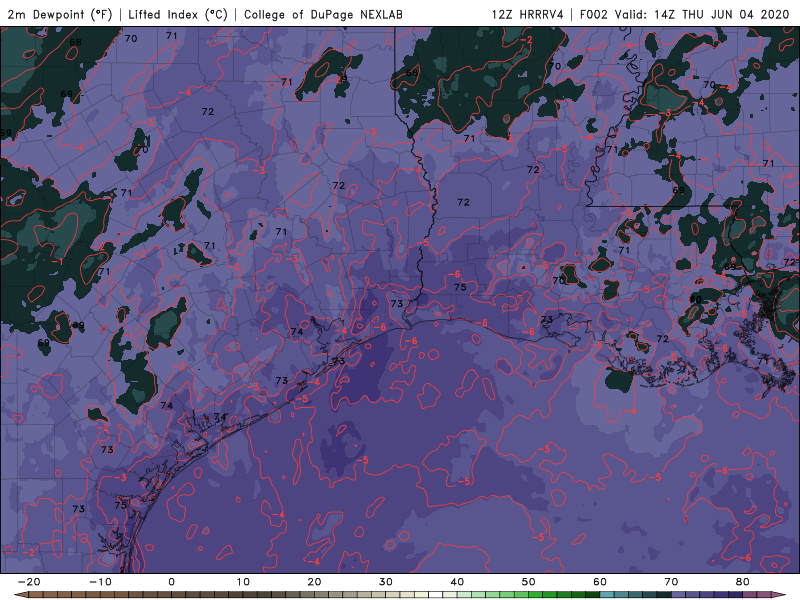Click the "12Z HRRRV4" model run label
Viewport: 800px width, 600px height.
(528, 14)
